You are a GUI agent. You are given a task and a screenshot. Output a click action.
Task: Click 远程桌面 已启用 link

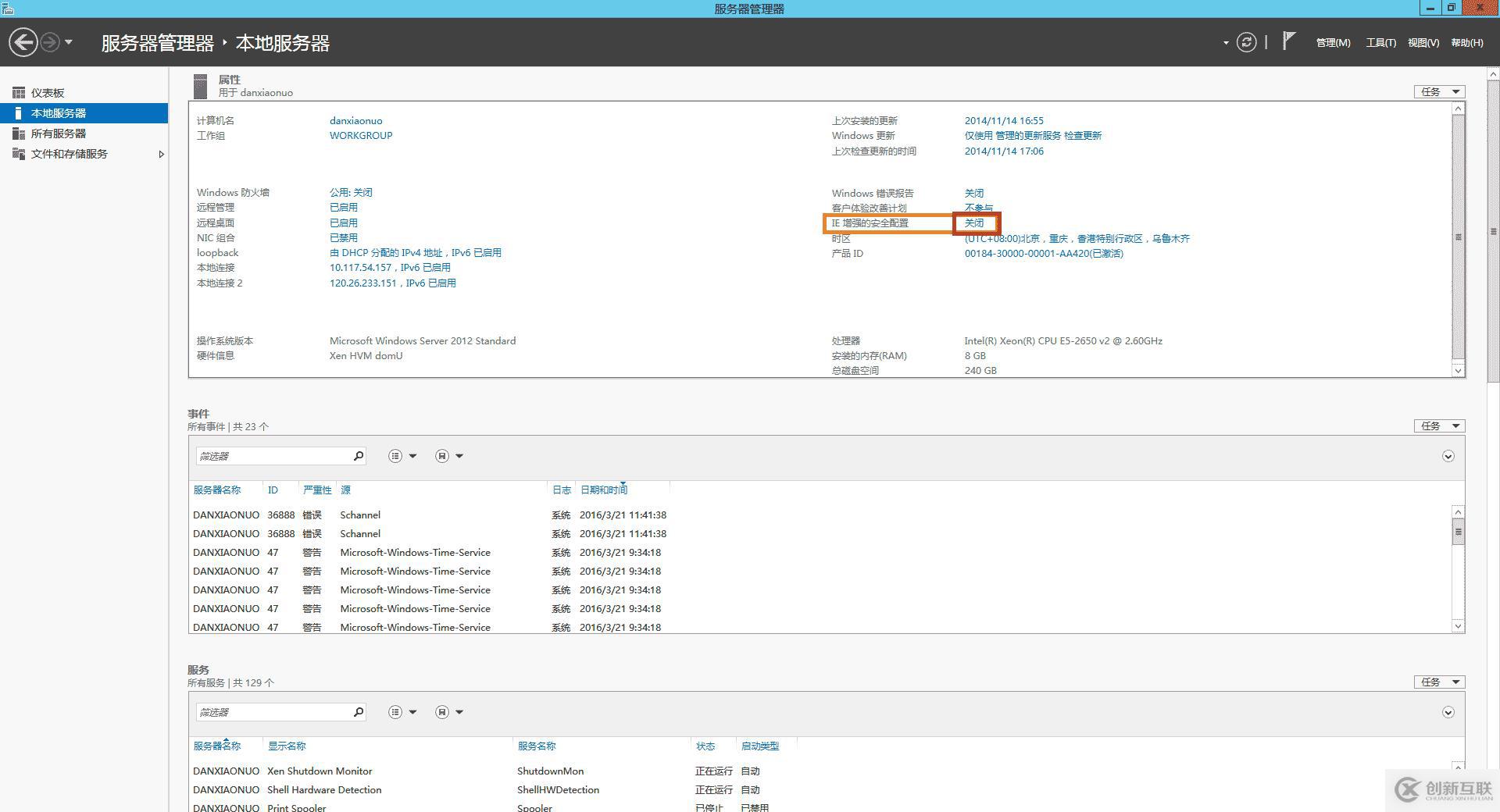coord(343,223)
